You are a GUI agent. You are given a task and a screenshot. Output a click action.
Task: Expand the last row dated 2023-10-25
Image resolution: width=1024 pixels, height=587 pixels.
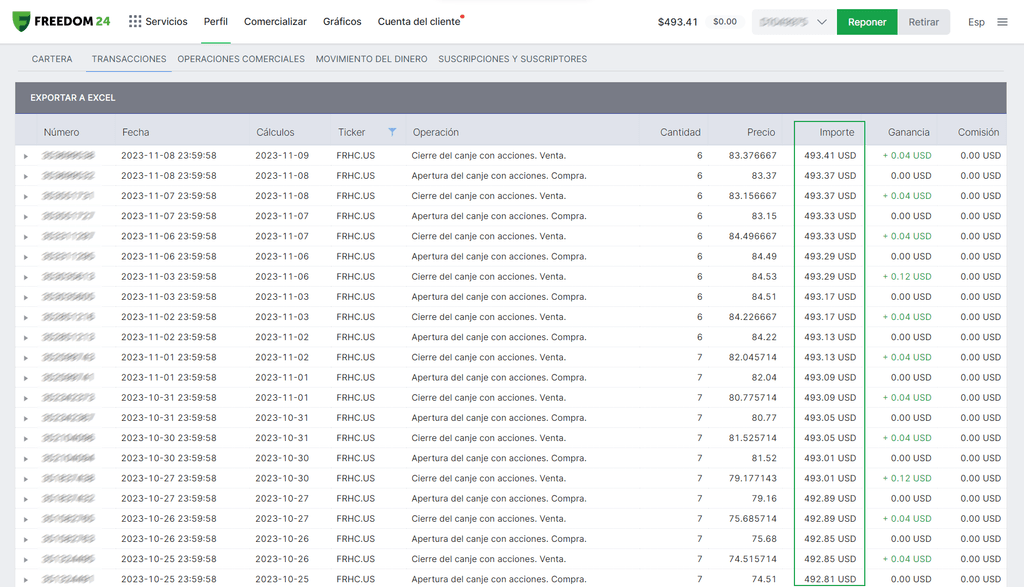(26, 578)
